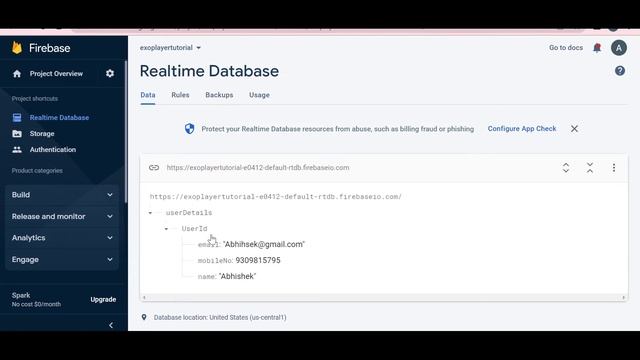This screenshot has height=360, width=640.
Task: Click the App Check shield icon
Action: click(189, 129)
